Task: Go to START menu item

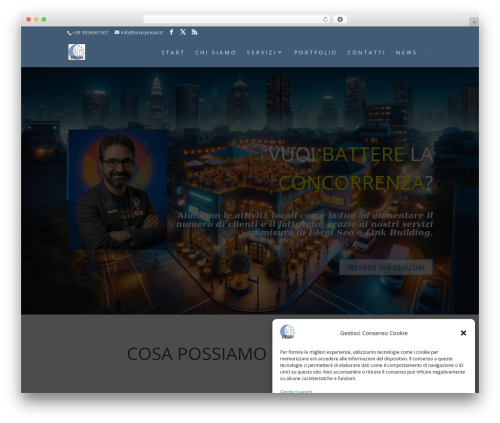Action: (173, 52)
